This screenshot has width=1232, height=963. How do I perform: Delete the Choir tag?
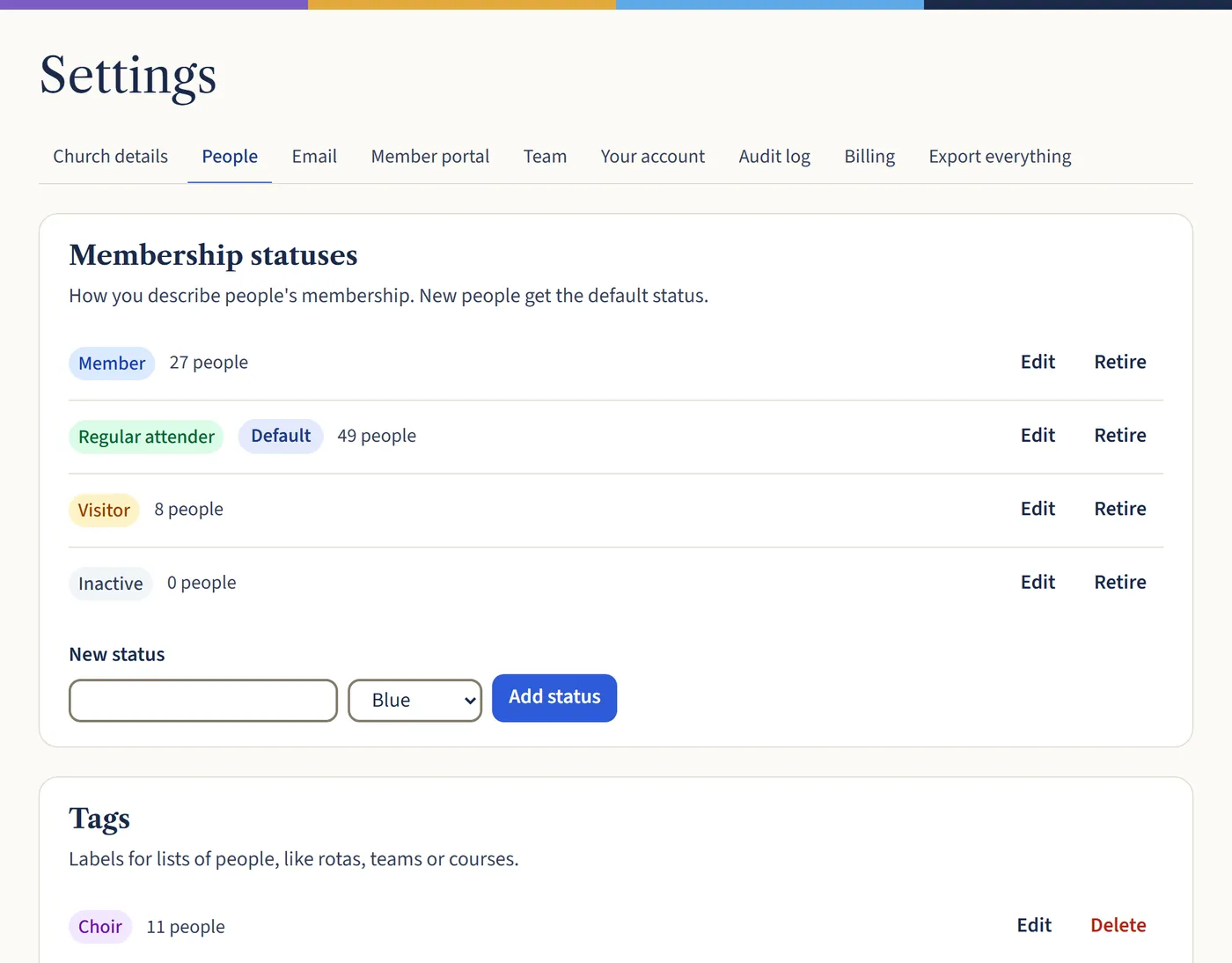click(1118, 925)
